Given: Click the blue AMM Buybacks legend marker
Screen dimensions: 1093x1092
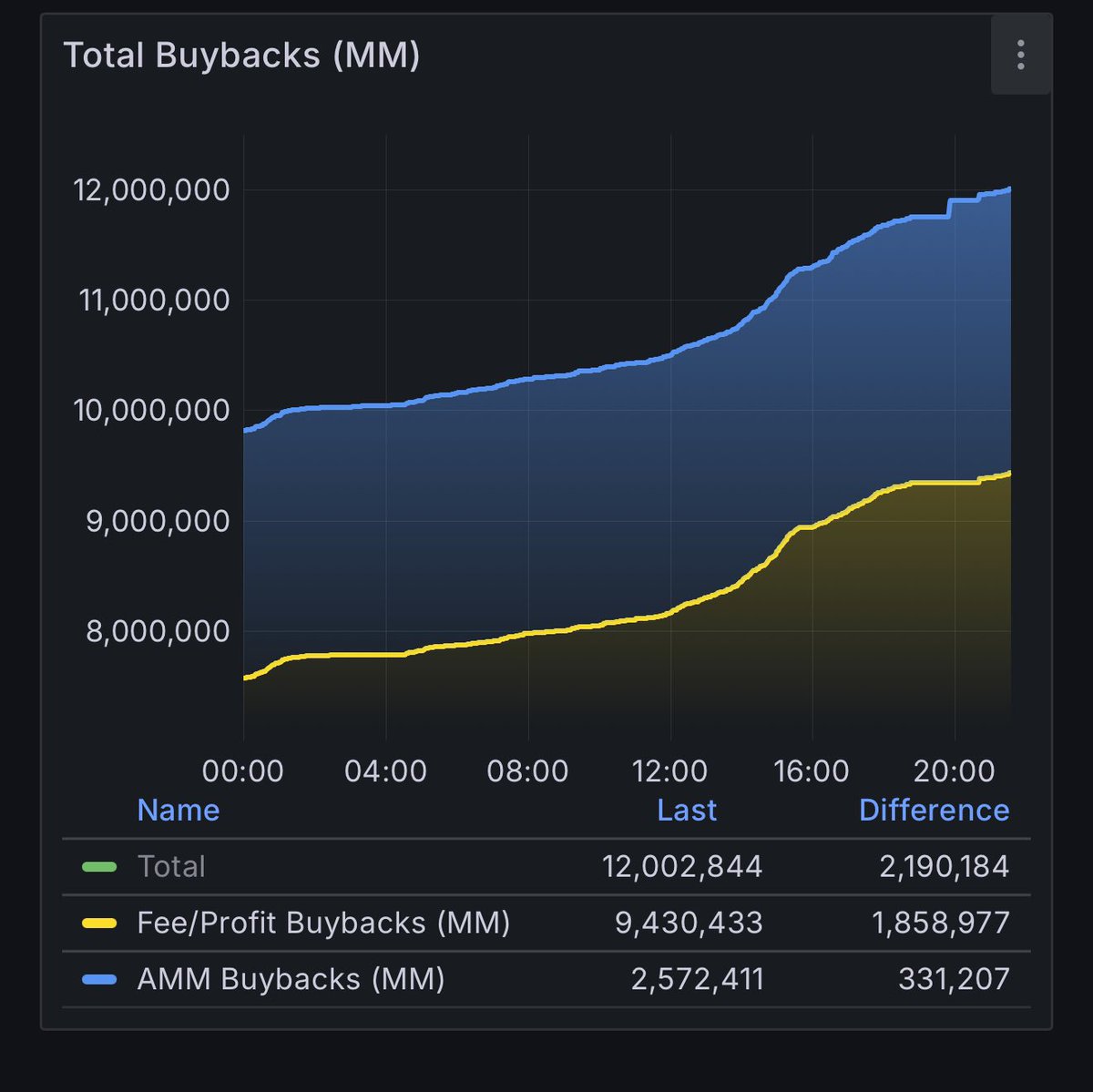Looking at the screenshot, I should tap(98, 979).
